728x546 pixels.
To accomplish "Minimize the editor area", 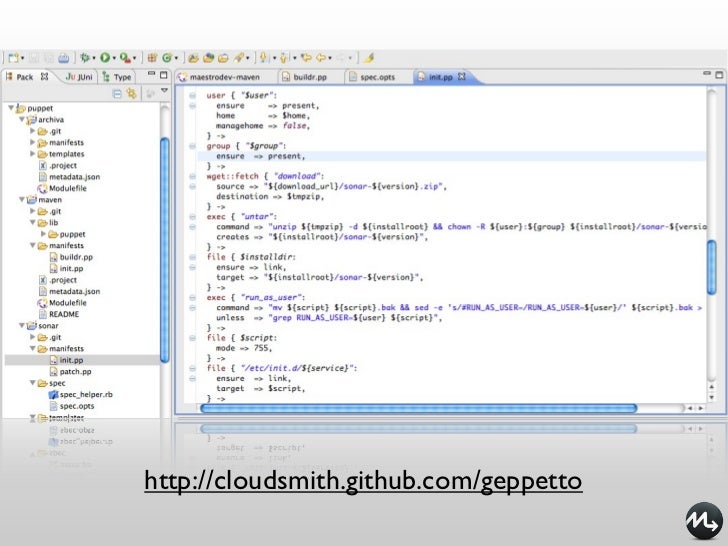I will point(707,73).
